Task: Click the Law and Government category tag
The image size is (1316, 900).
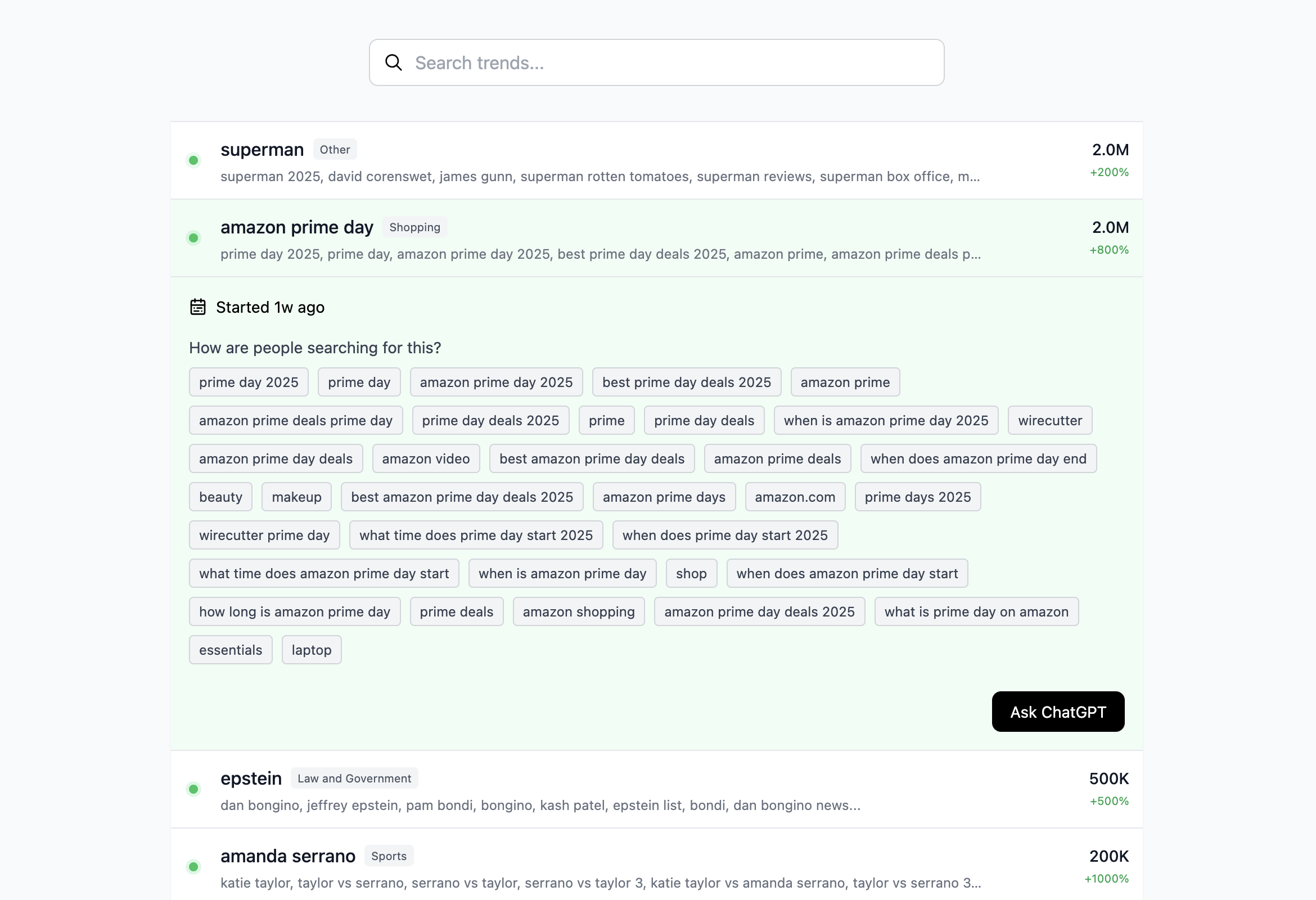Action: tap(354, 778)
